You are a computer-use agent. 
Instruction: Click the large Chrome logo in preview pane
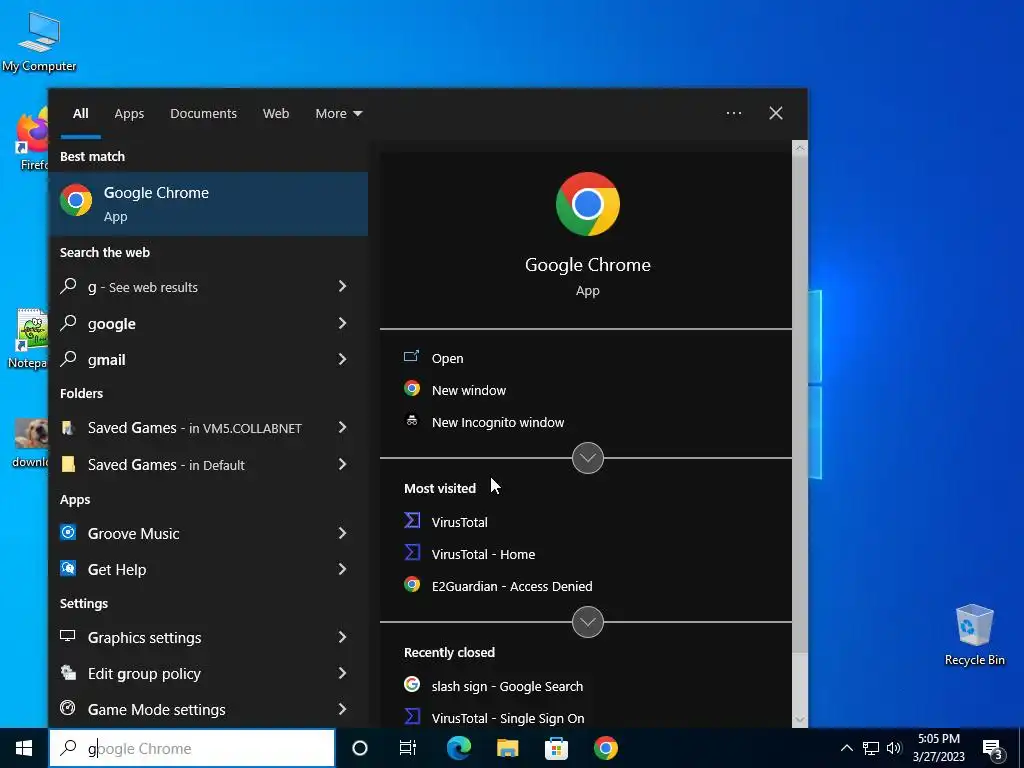coord(588,204)
